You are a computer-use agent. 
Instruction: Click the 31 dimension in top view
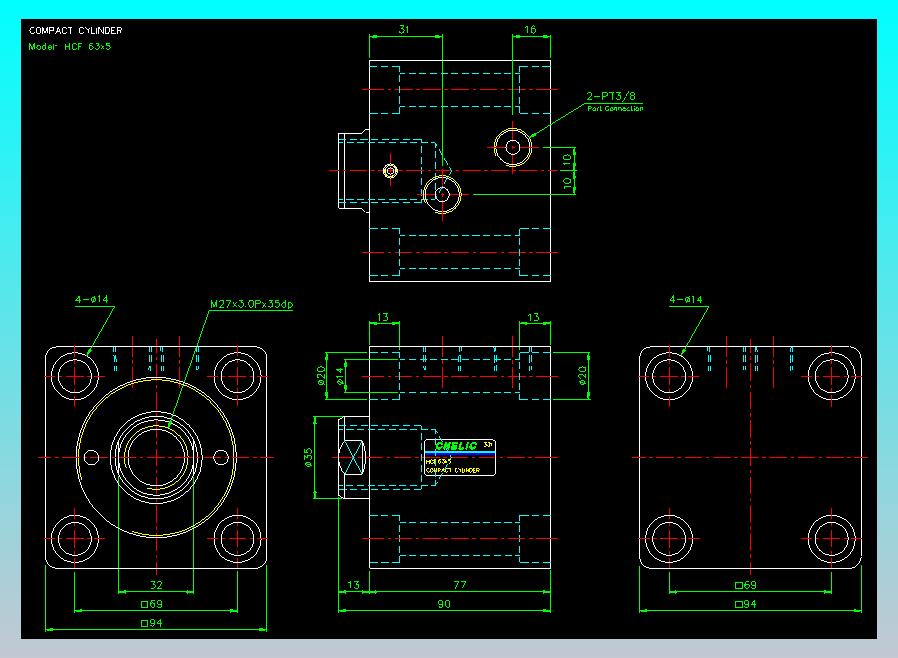(404, 29)
